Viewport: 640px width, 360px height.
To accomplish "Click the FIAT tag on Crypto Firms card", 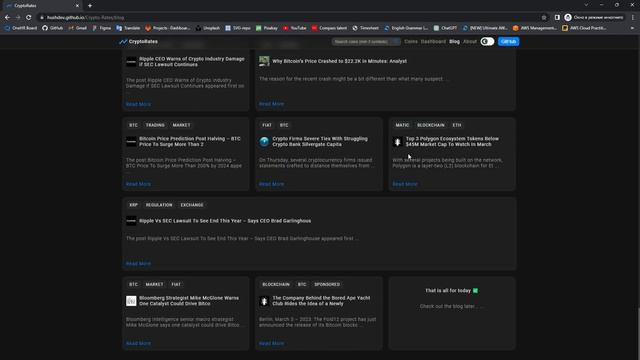I will coord(267,125).
